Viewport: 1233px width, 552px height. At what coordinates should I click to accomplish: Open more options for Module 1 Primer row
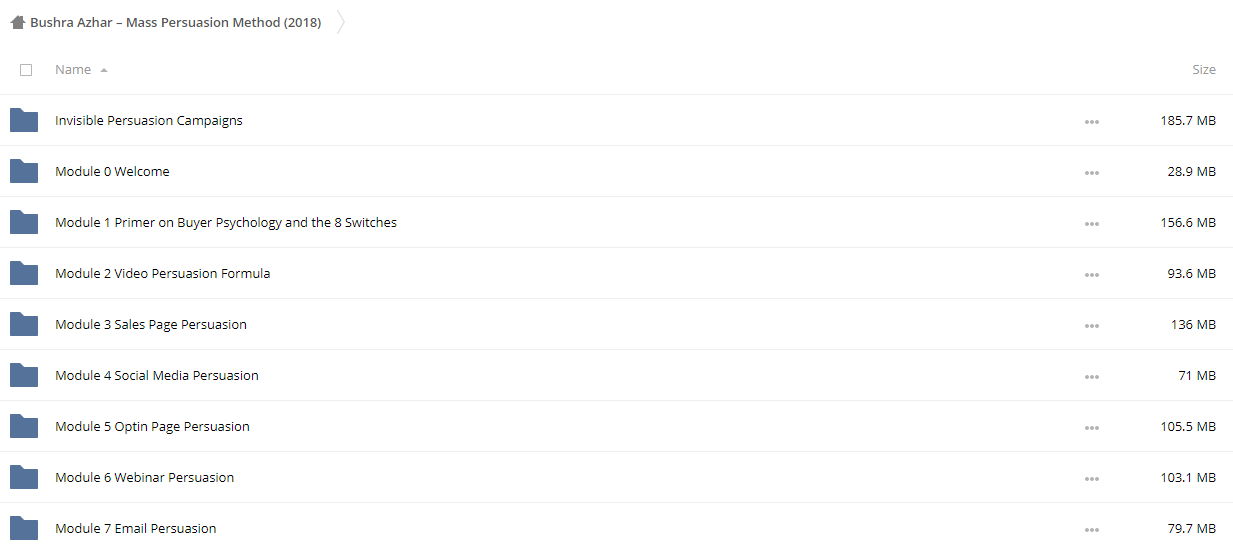[1091, 224]
